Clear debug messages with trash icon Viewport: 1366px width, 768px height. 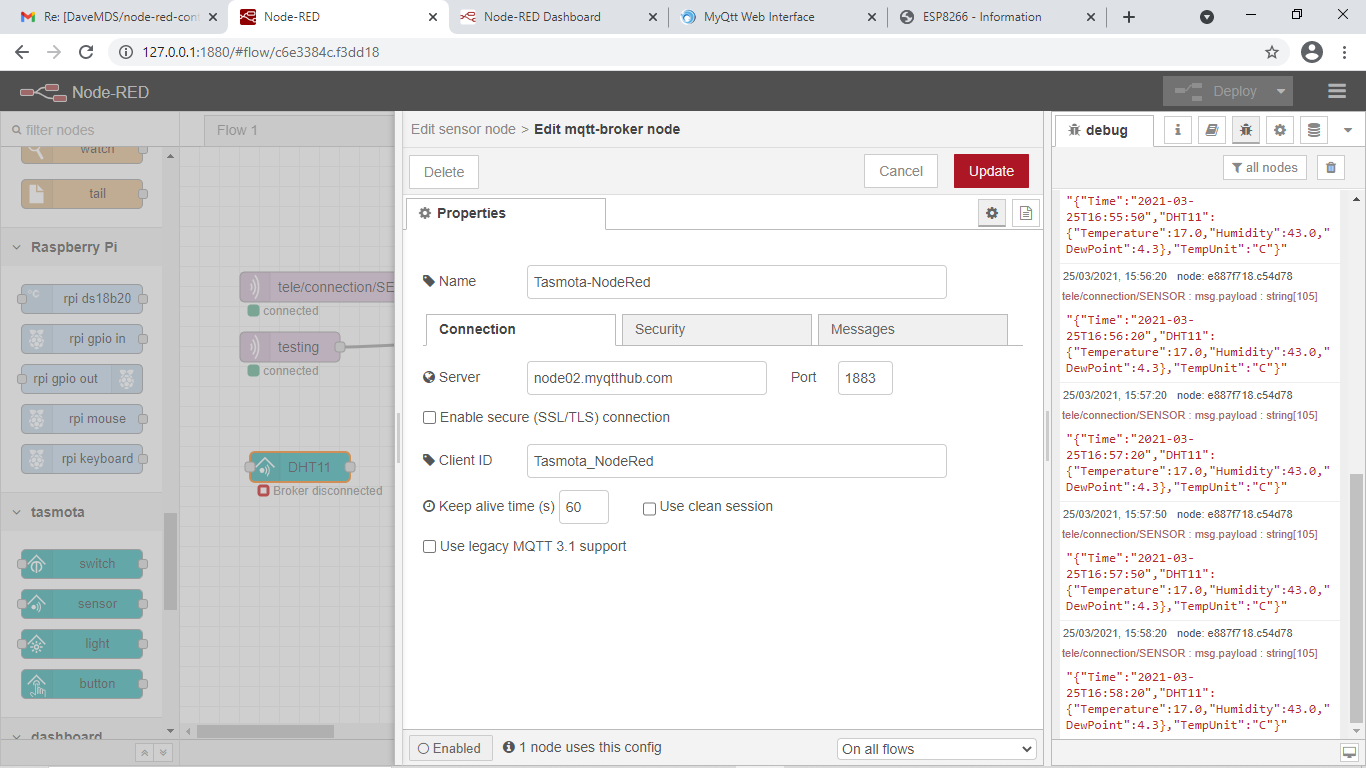[x=1330, y=167]
